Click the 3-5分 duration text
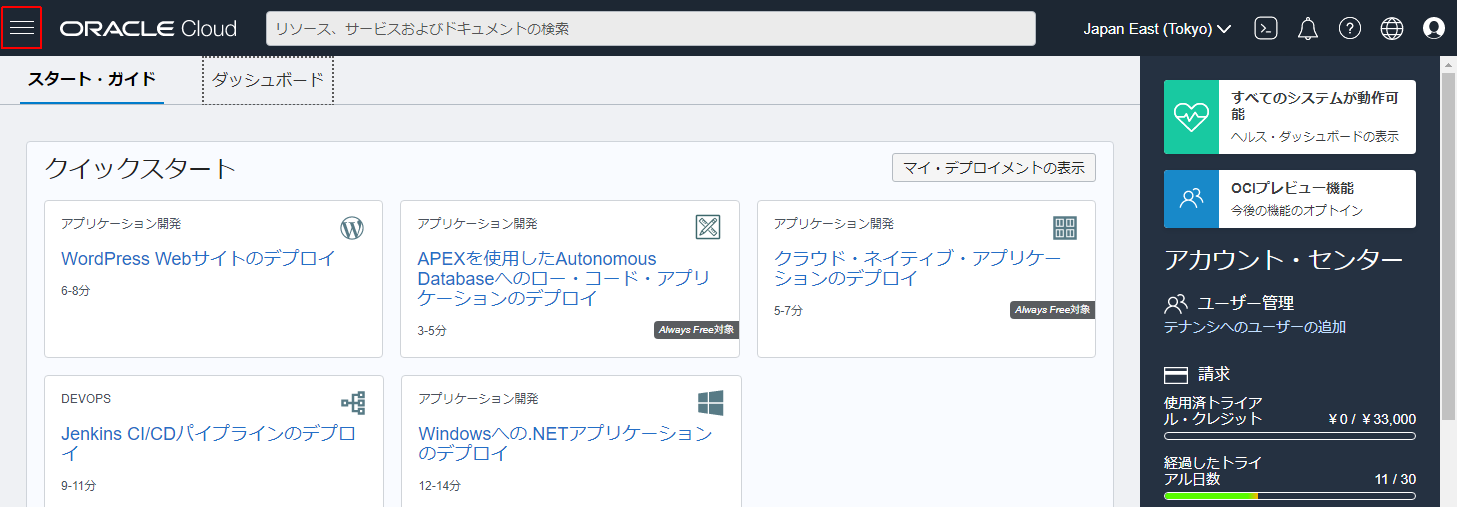Viewport: 1457px width, 507px height. click(x=432, y=331)
